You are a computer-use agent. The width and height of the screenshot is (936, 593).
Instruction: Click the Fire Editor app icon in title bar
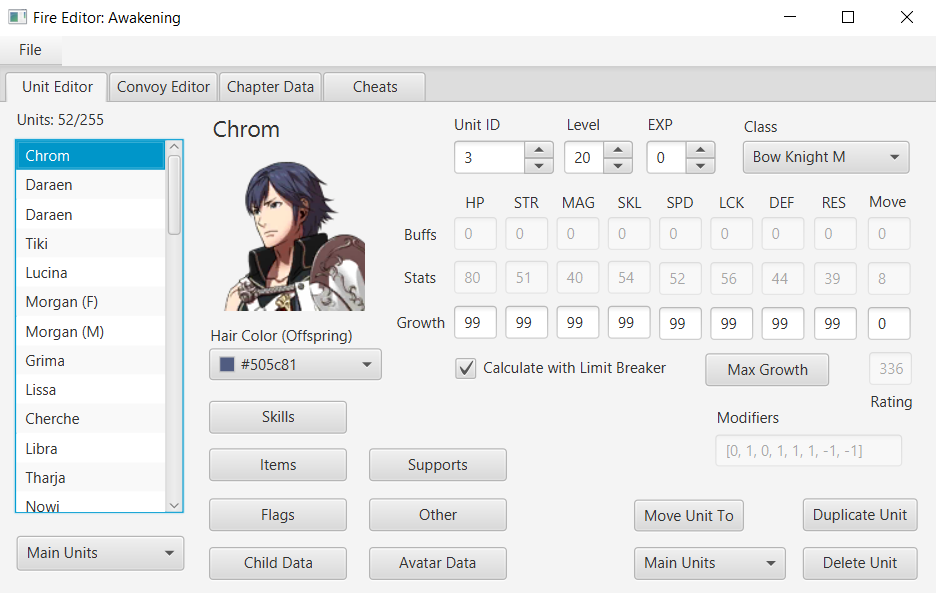(17, 17)
